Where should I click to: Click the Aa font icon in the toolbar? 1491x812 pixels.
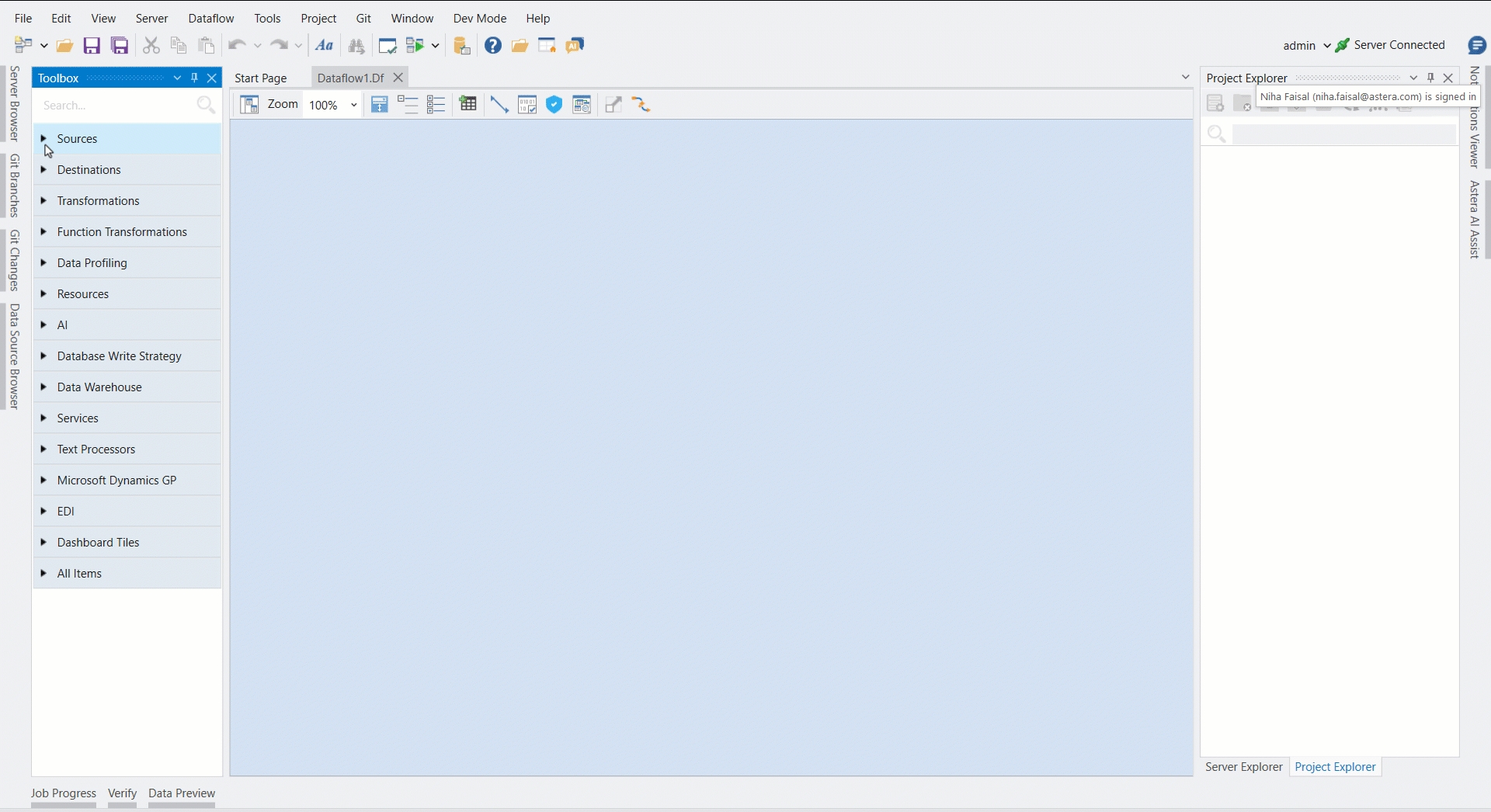click(325, 46)
